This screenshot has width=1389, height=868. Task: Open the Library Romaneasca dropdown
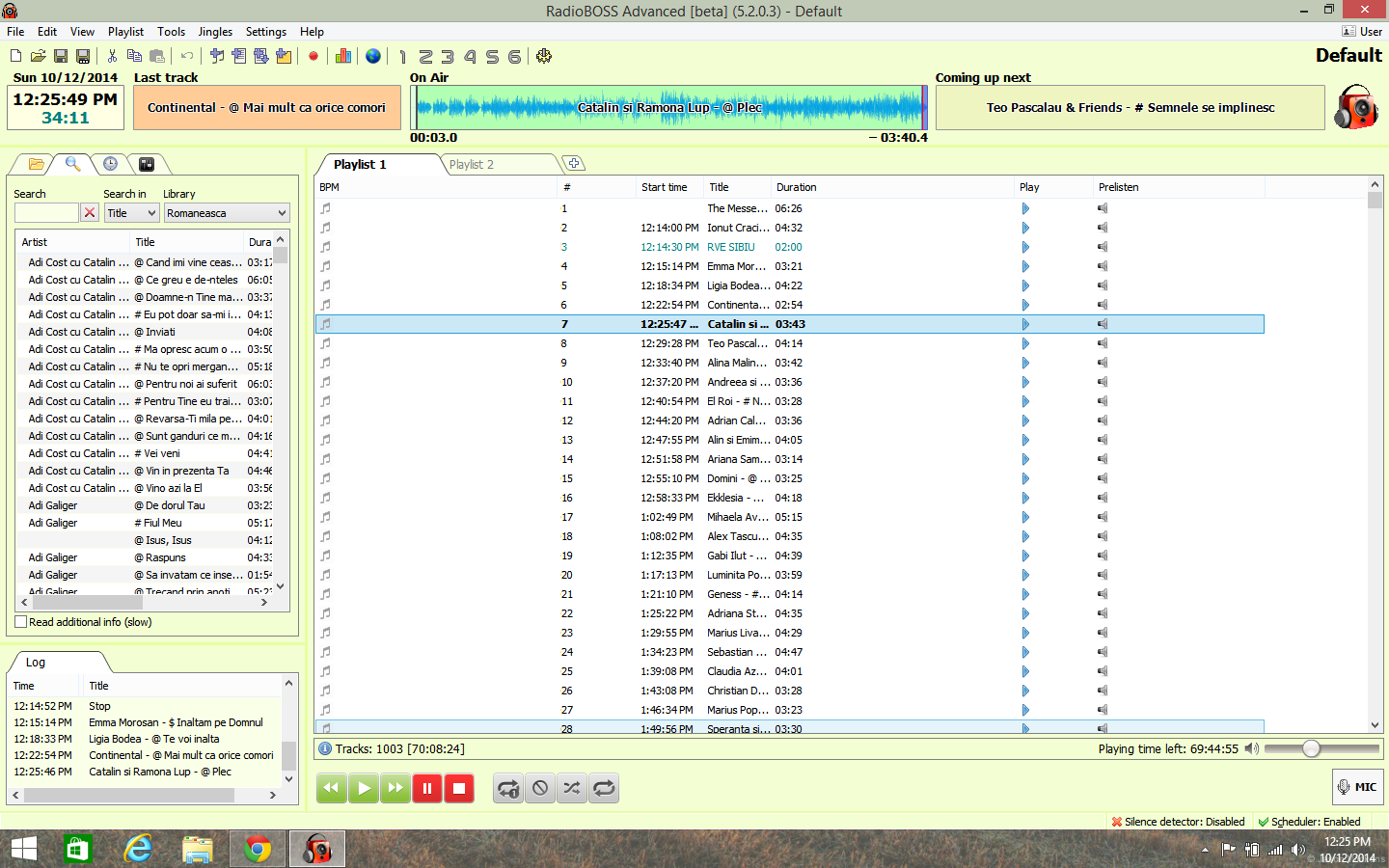point(227,213)
